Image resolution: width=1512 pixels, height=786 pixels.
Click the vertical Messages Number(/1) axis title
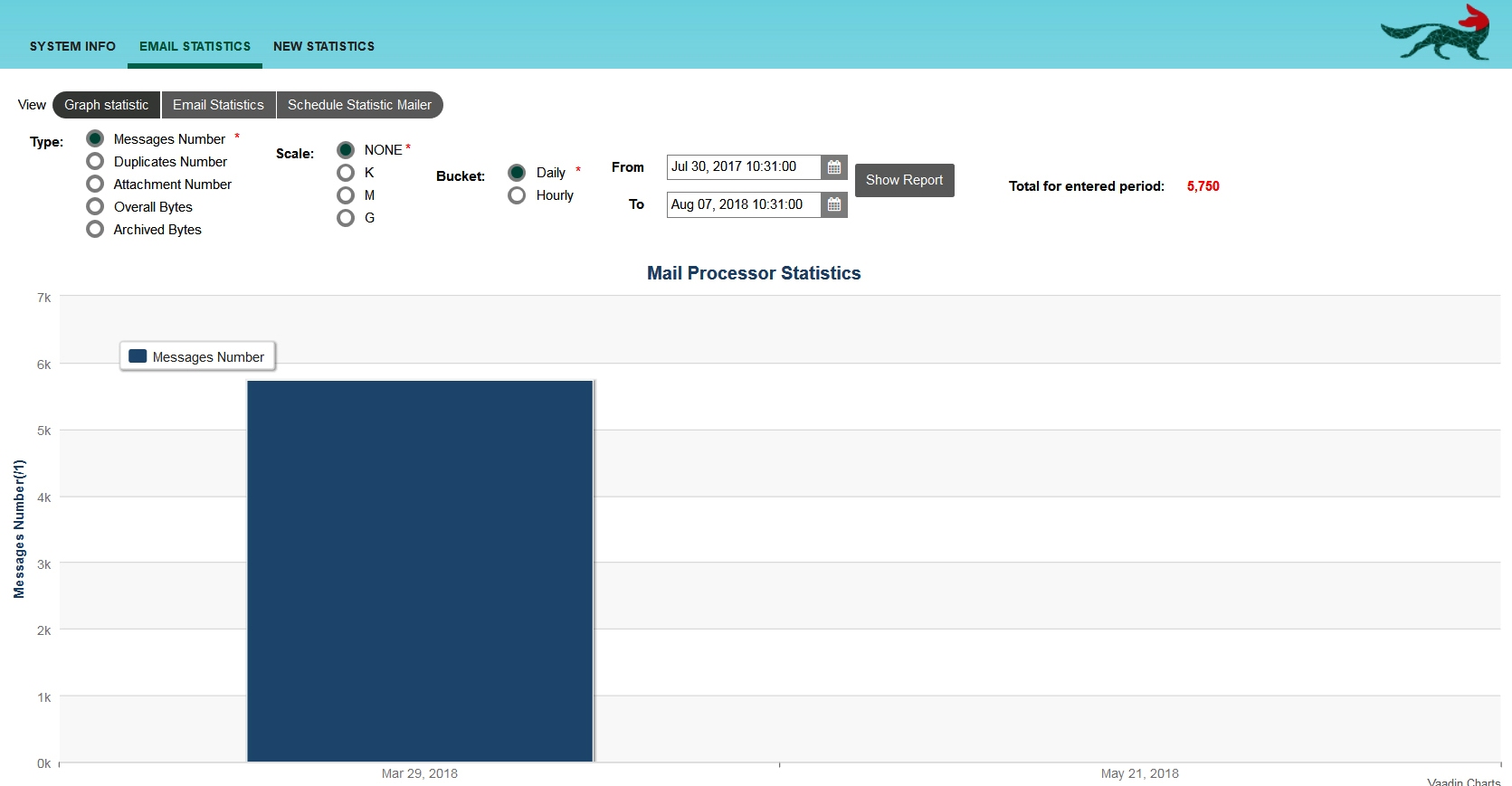pos(19,529)
